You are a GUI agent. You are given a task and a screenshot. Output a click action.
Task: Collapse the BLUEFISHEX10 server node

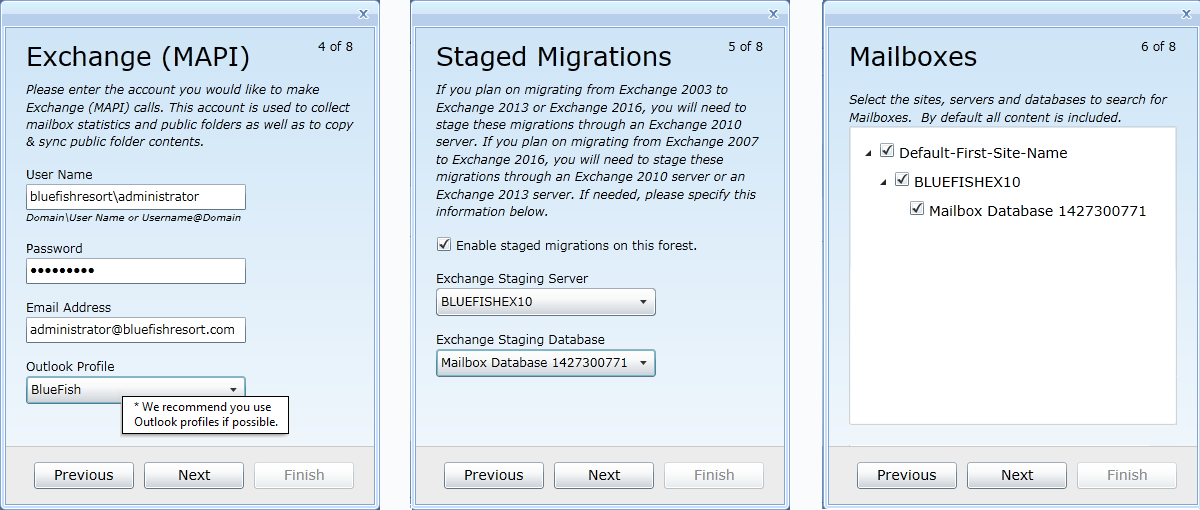[x=883, y=182]
